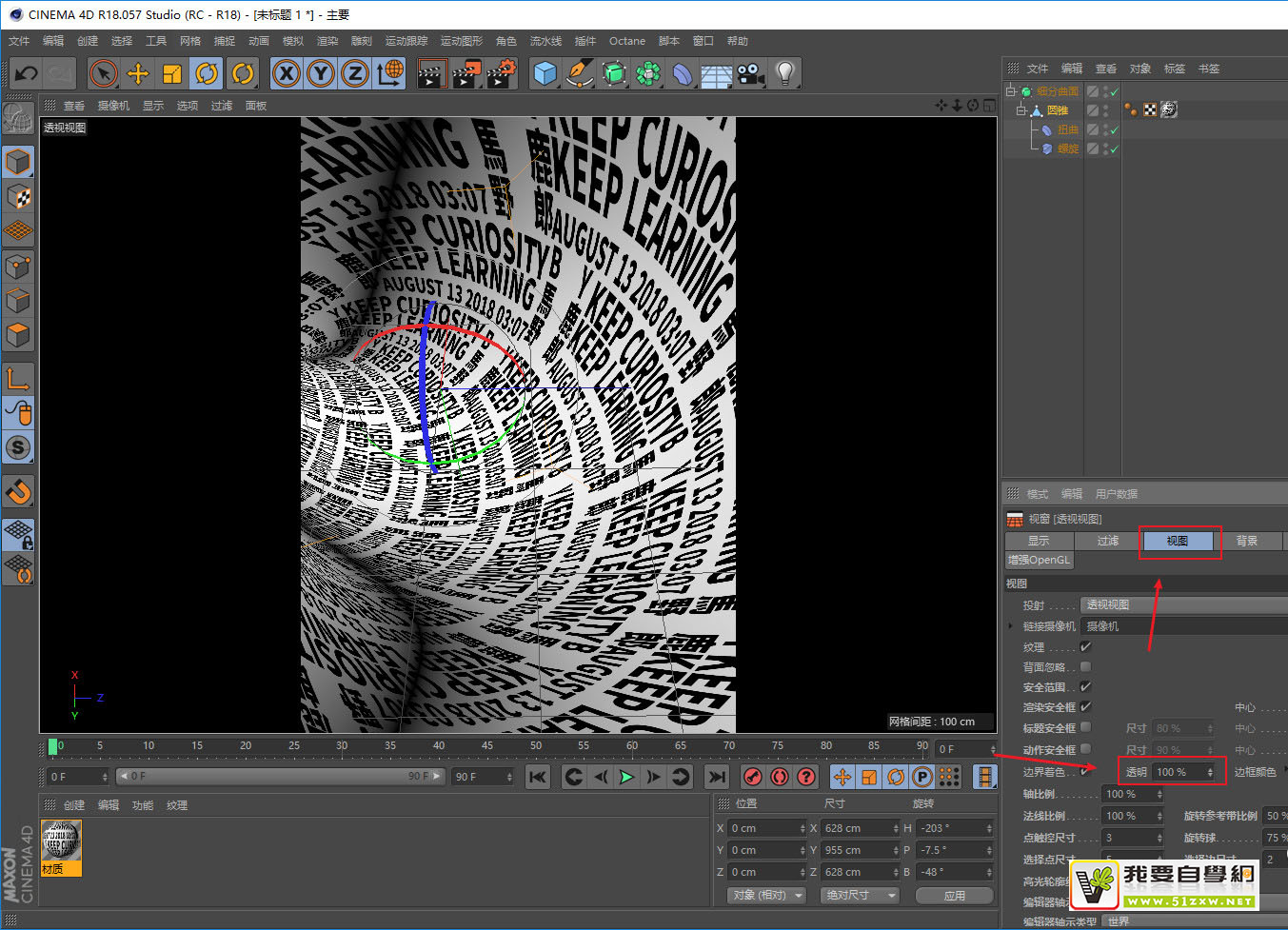Screen dimensions: 1288x930
Task: Click the 增强OpenGL button
Action: click(1040, 560)
